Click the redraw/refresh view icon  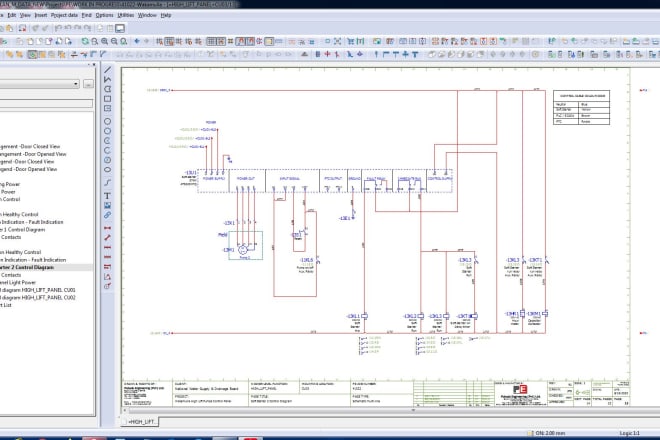click(x=85, y=41)
